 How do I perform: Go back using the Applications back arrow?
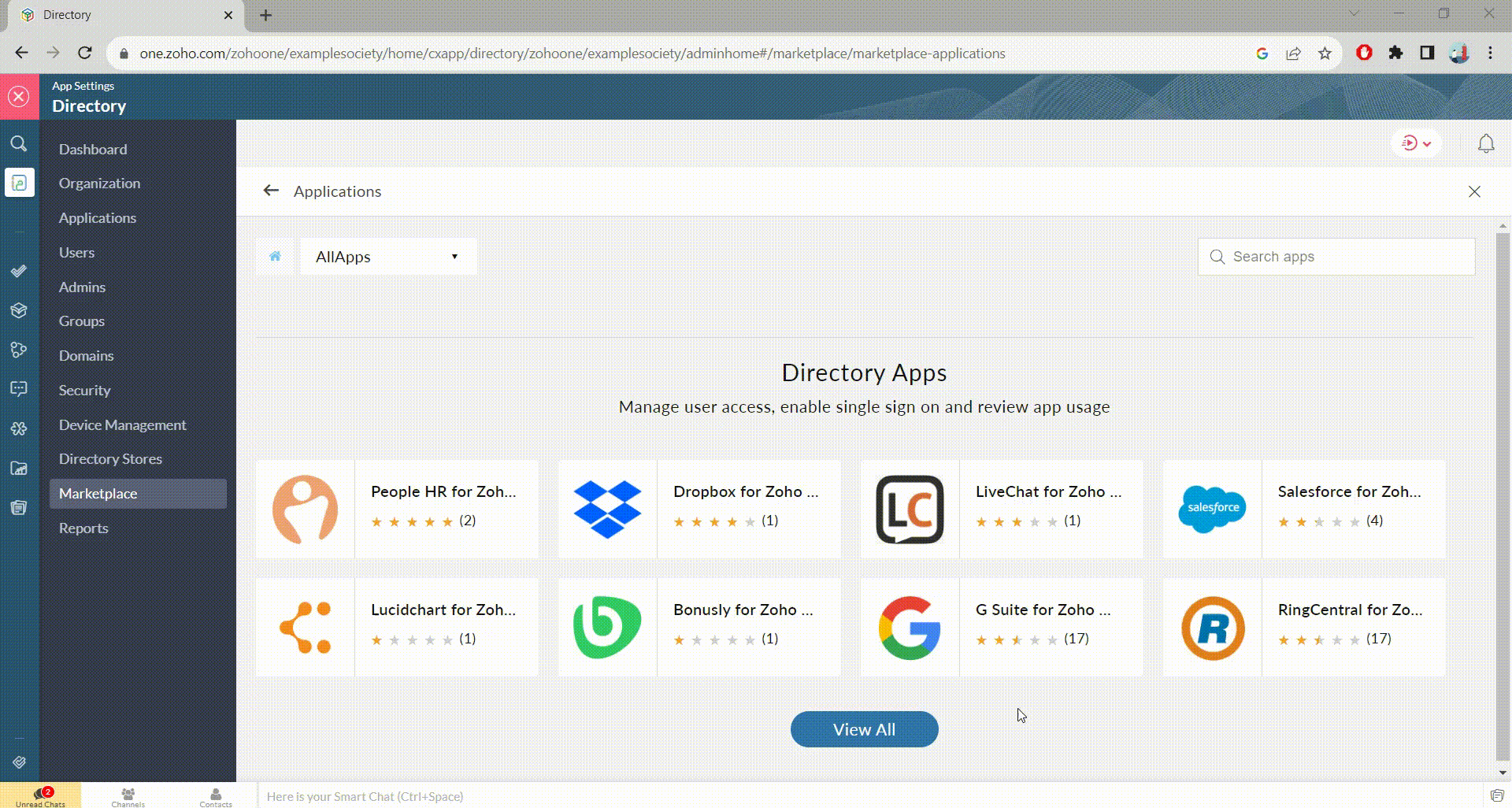pos(271,191)
